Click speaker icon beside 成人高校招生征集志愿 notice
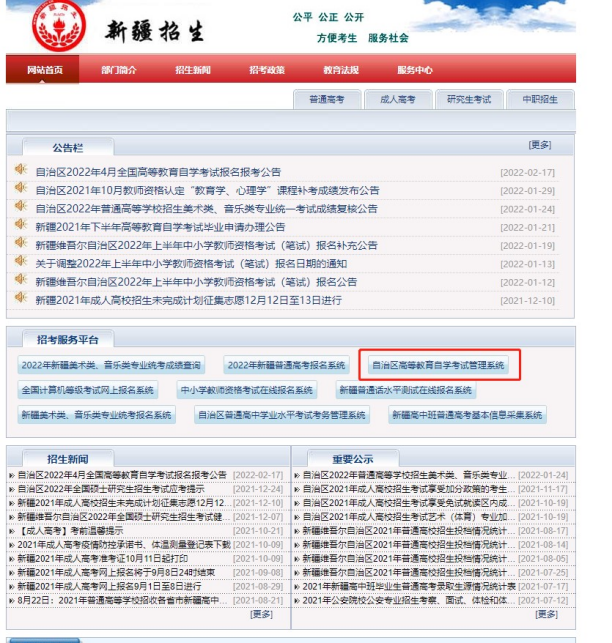The height and width of the screenshot is (643, 612). coord(20,300)
